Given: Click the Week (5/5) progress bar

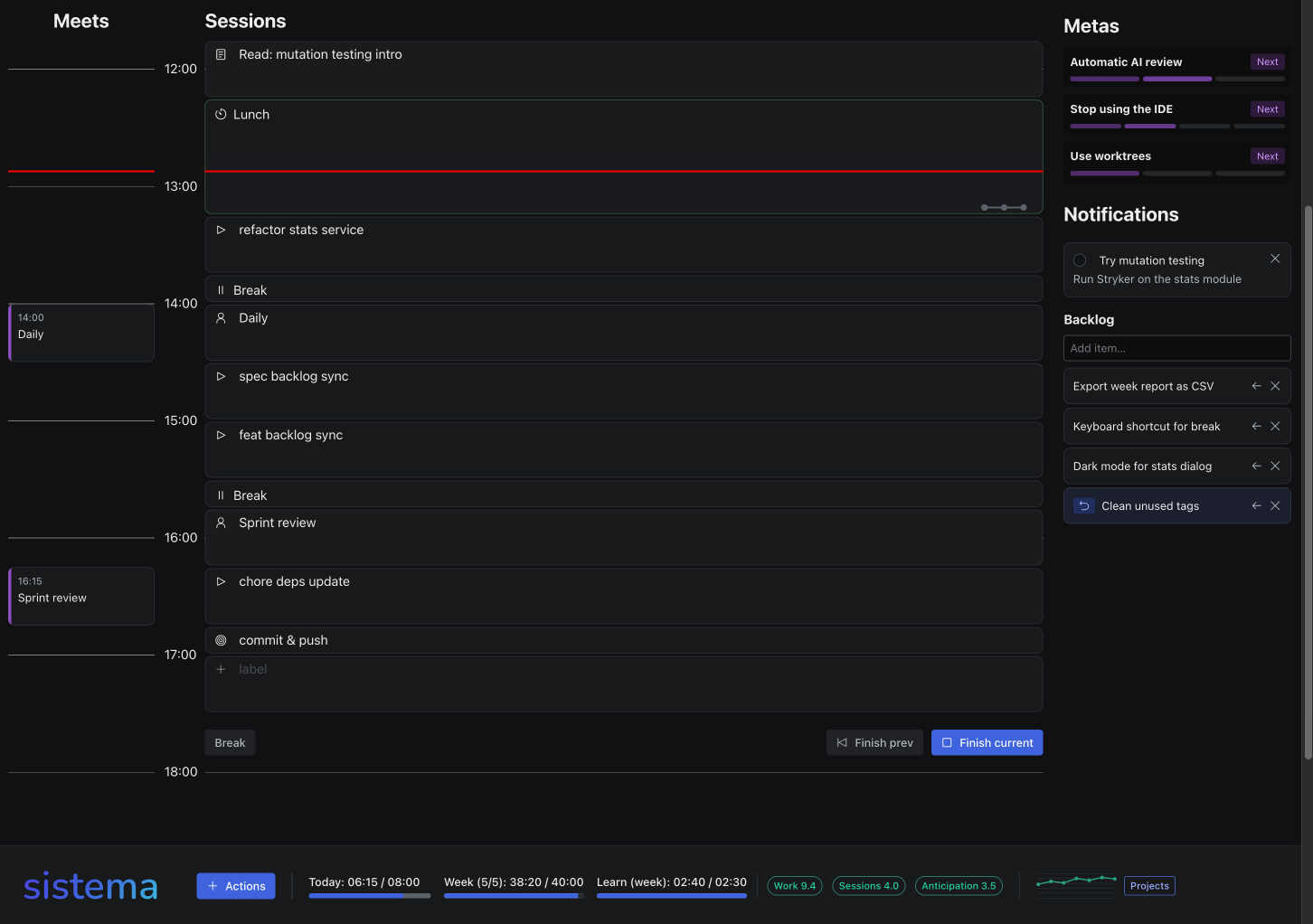Looking at the screenshot, I should pos(514,896).
